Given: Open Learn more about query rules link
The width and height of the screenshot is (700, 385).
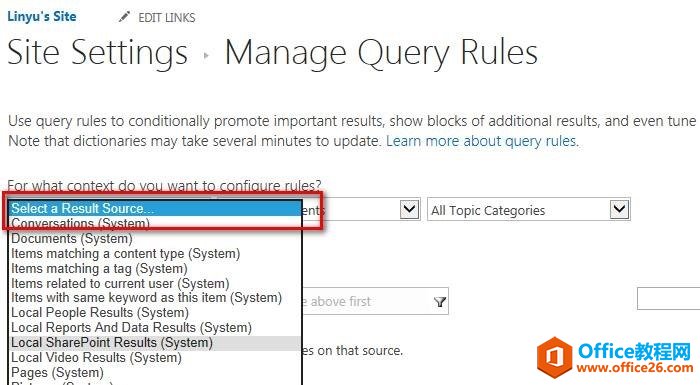Looking at the screenshot, I should click(482, 141).
